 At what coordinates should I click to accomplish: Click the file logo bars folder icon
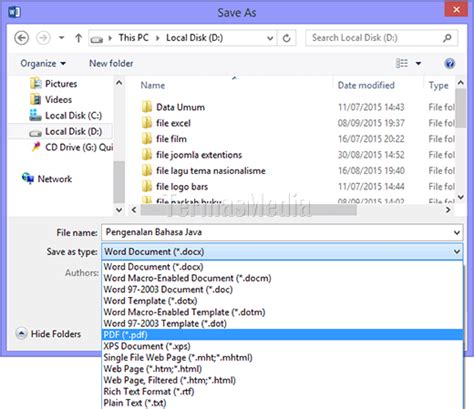[x=147, y=187]
